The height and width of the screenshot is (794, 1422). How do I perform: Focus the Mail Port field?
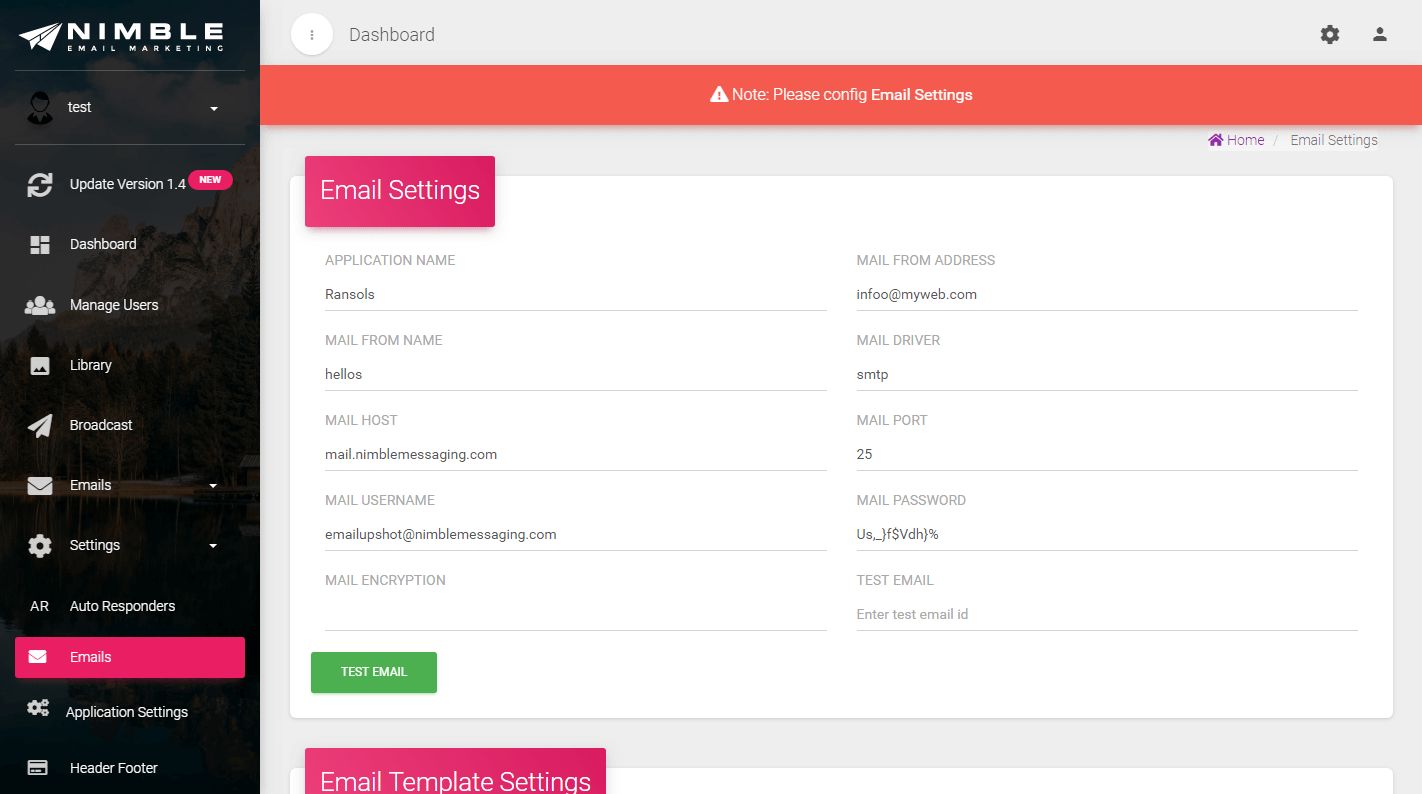[x=1107, y=455]
